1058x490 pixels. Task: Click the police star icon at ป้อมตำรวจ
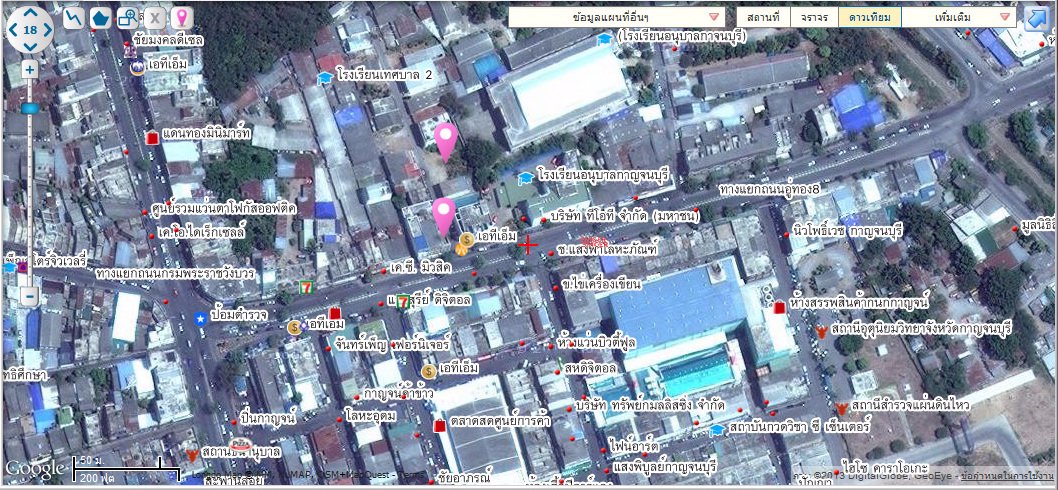tap(200, 318)
